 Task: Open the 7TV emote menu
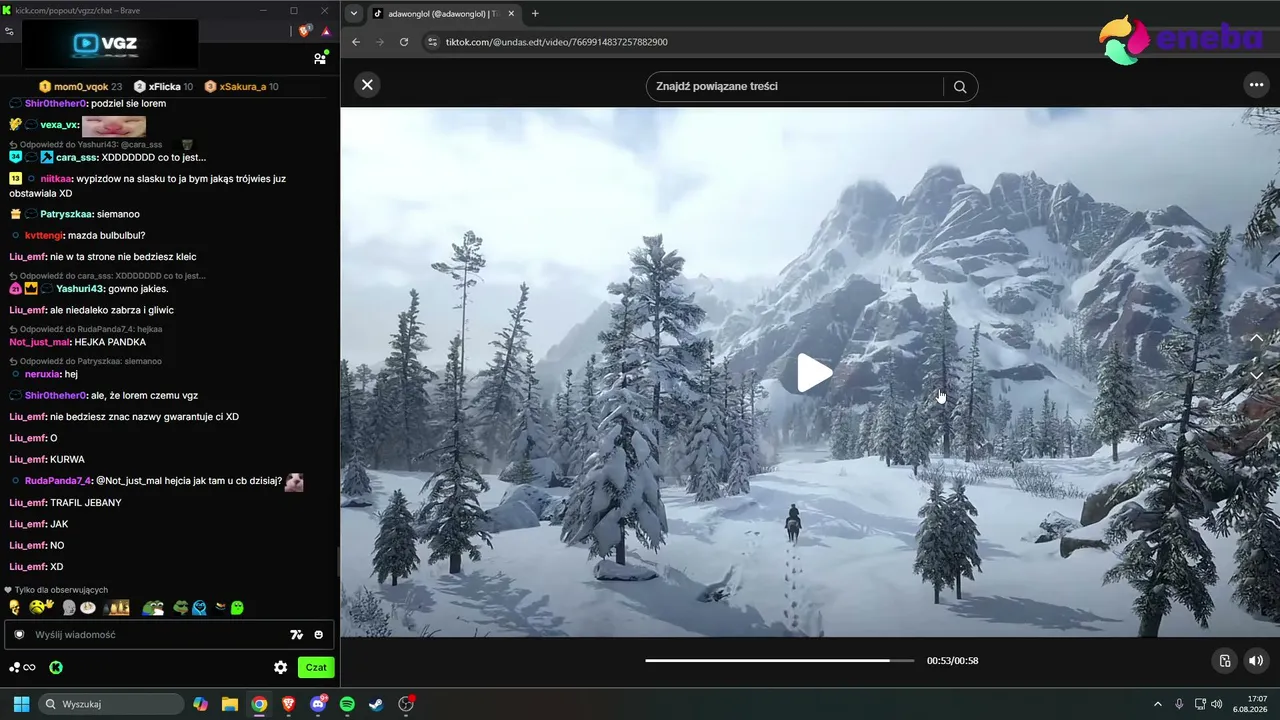click(296, 635)
